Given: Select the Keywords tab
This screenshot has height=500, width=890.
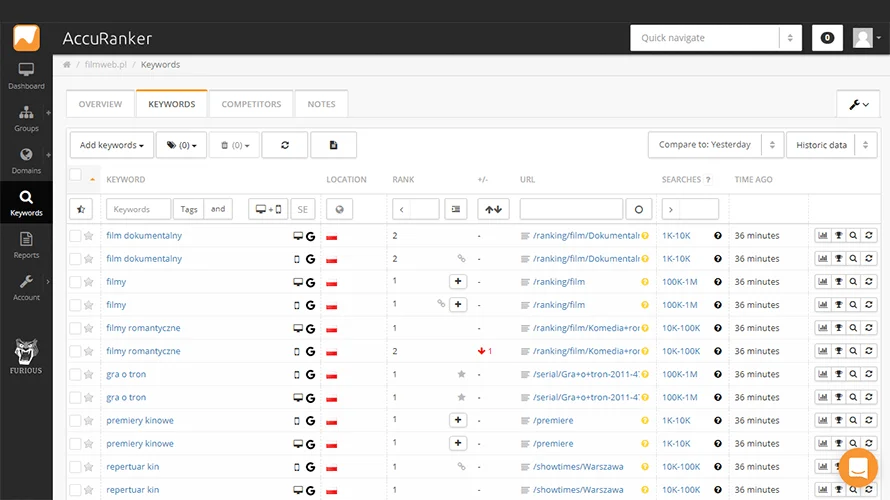Looking at the screenshot, I should 171,104.
